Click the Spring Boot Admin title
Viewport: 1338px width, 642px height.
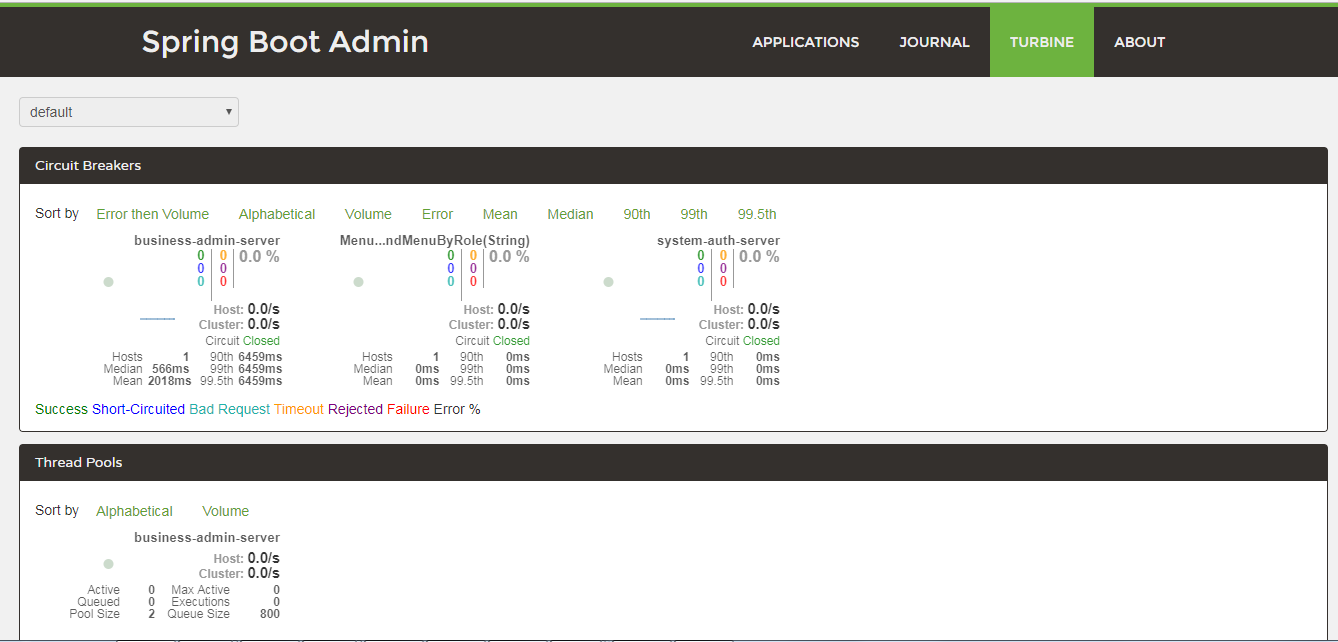285,42
